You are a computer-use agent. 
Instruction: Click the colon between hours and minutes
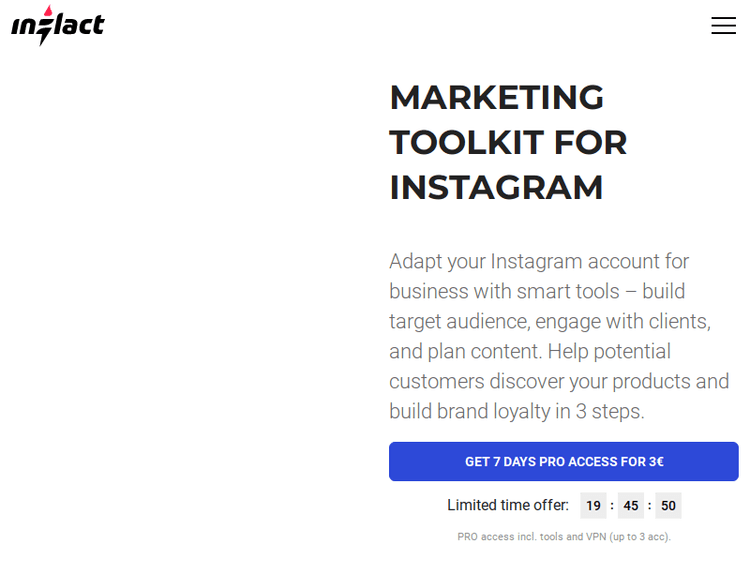(x=612, y=506)
